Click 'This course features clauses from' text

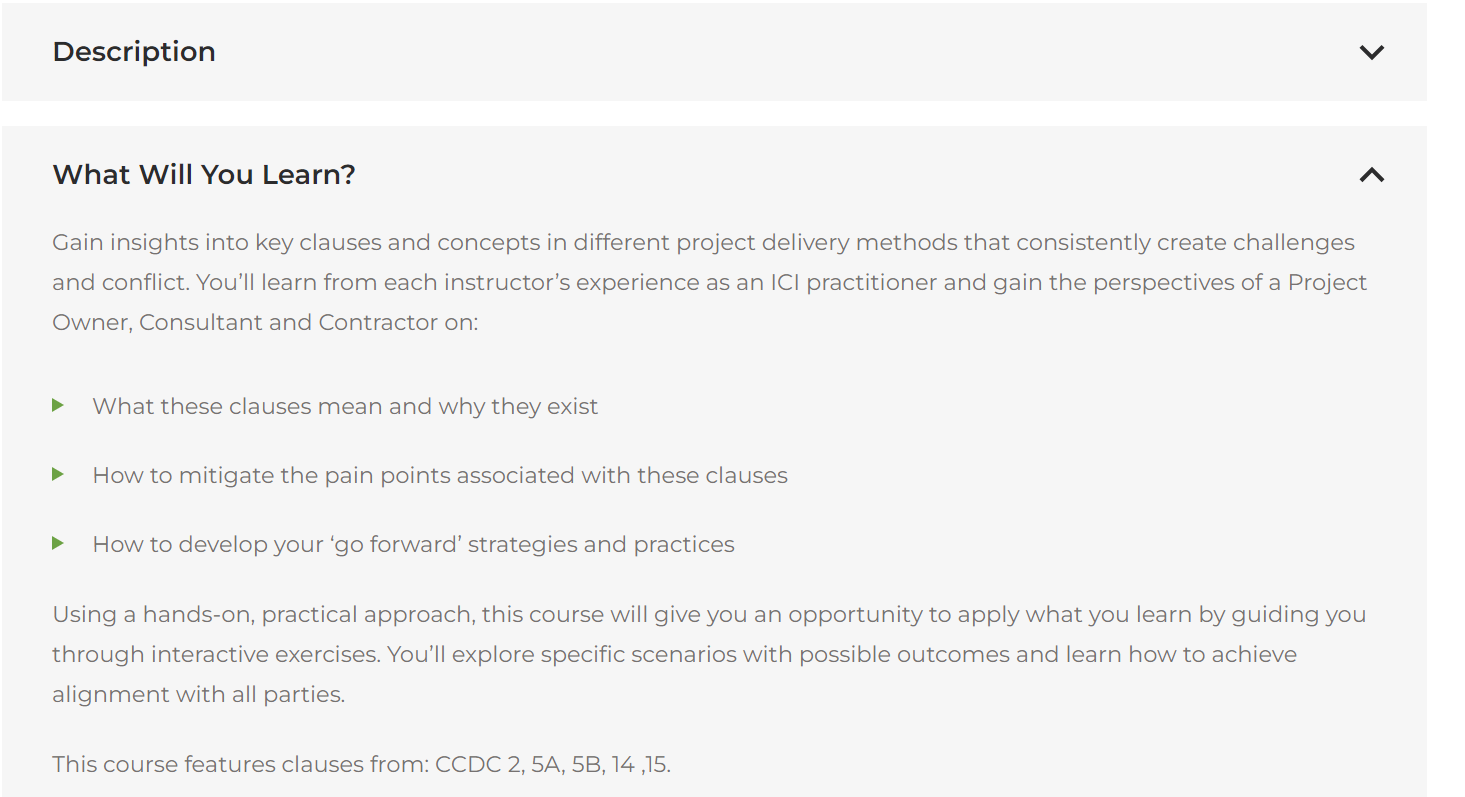click(242, 765)
